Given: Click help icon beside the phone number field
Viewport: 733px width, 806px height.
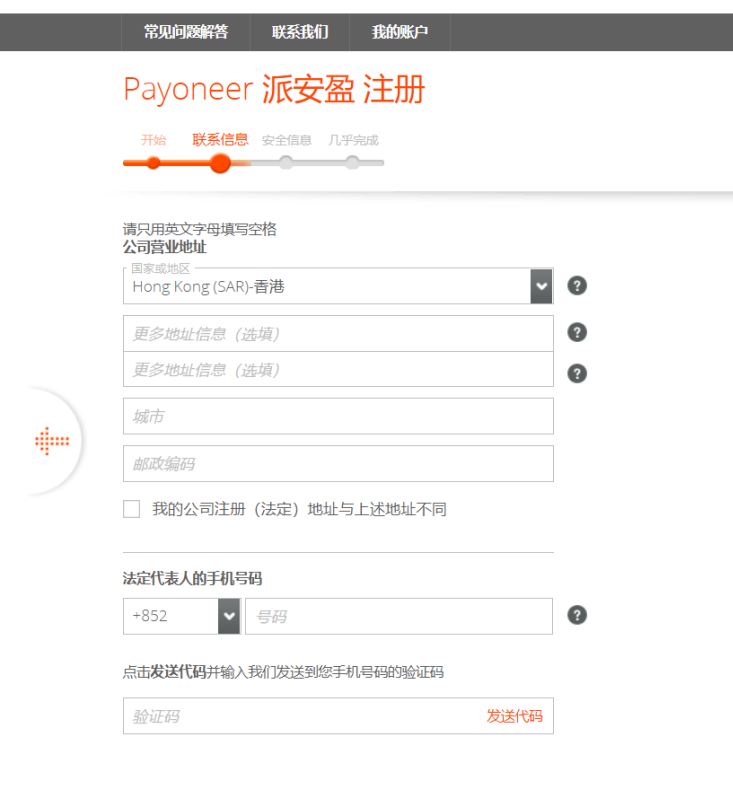Looking at the screenshot, I should click(x=577, y=615).
